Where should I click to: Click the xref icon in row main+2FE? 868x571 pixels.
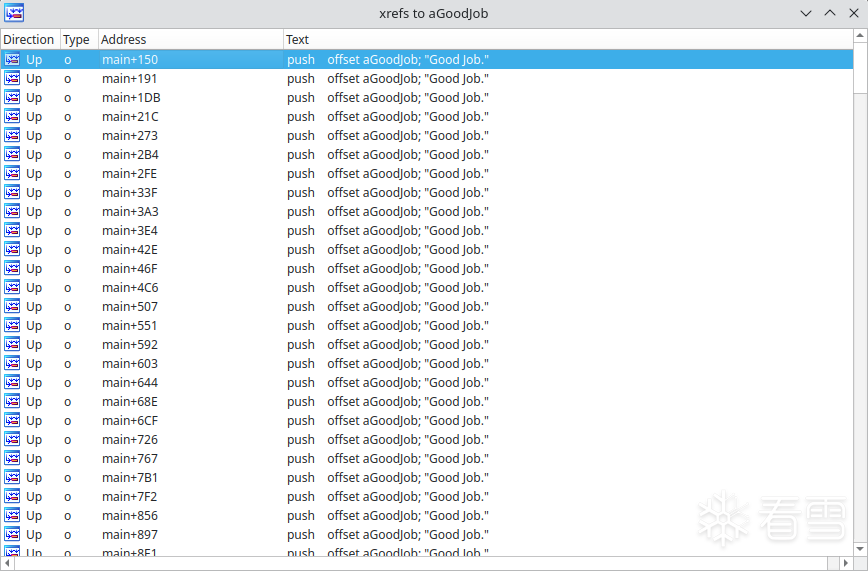(x=12, y=173)
